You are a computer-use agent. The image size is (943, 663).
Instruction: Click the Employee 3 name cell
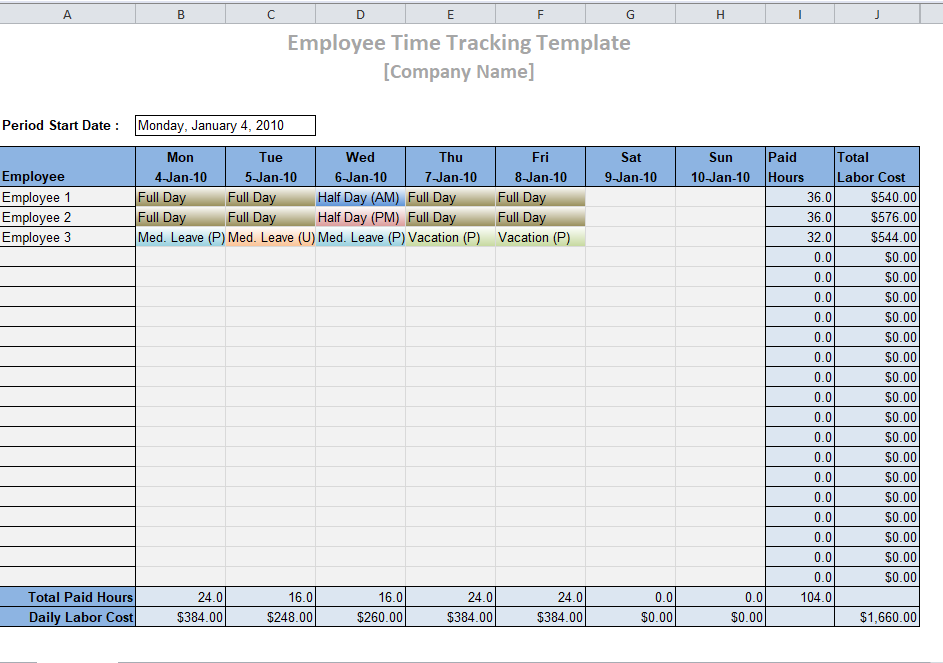pos(68,238)
